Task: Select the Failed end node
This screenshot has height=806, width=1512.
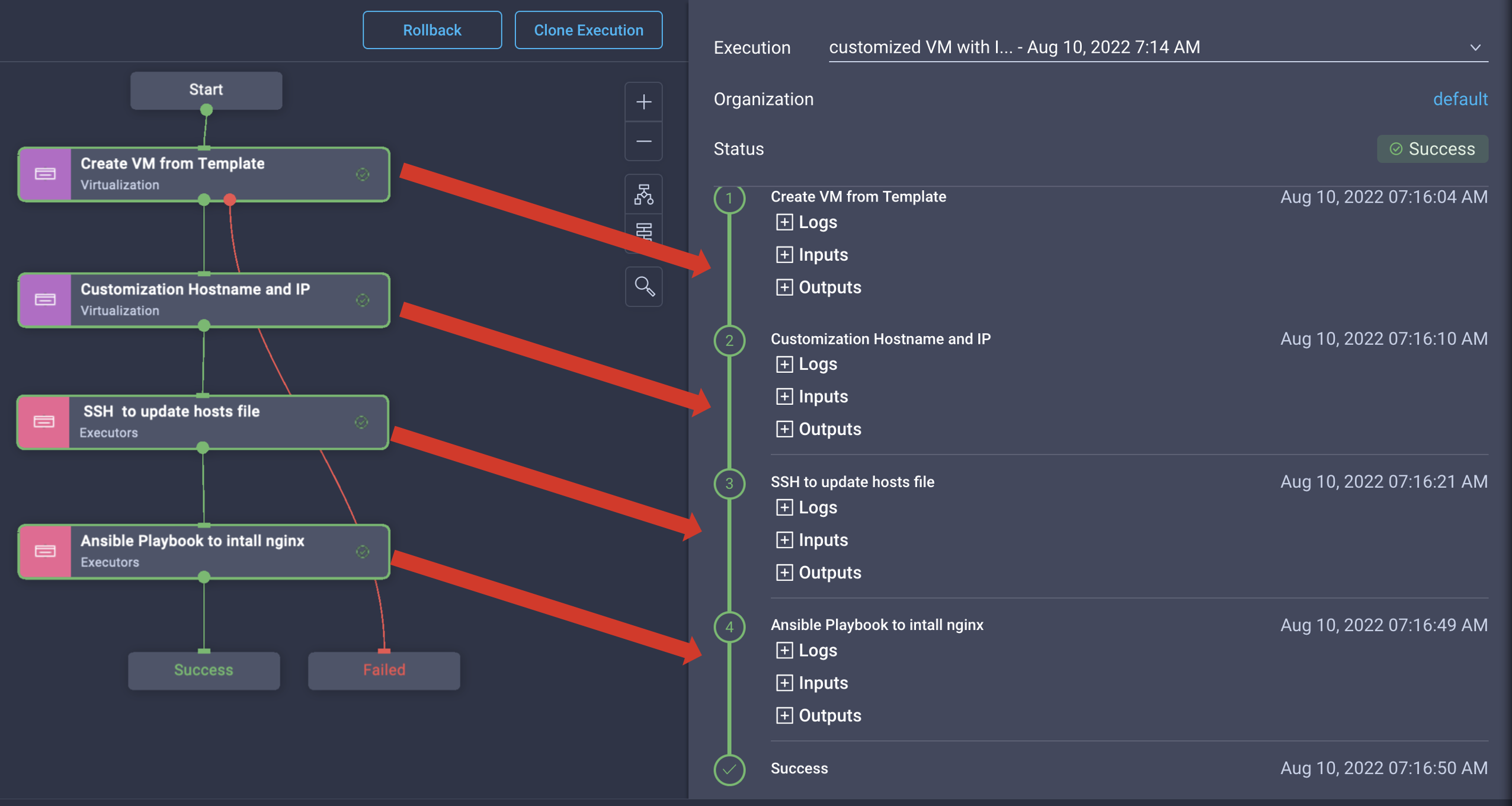Action: [384, 670]
